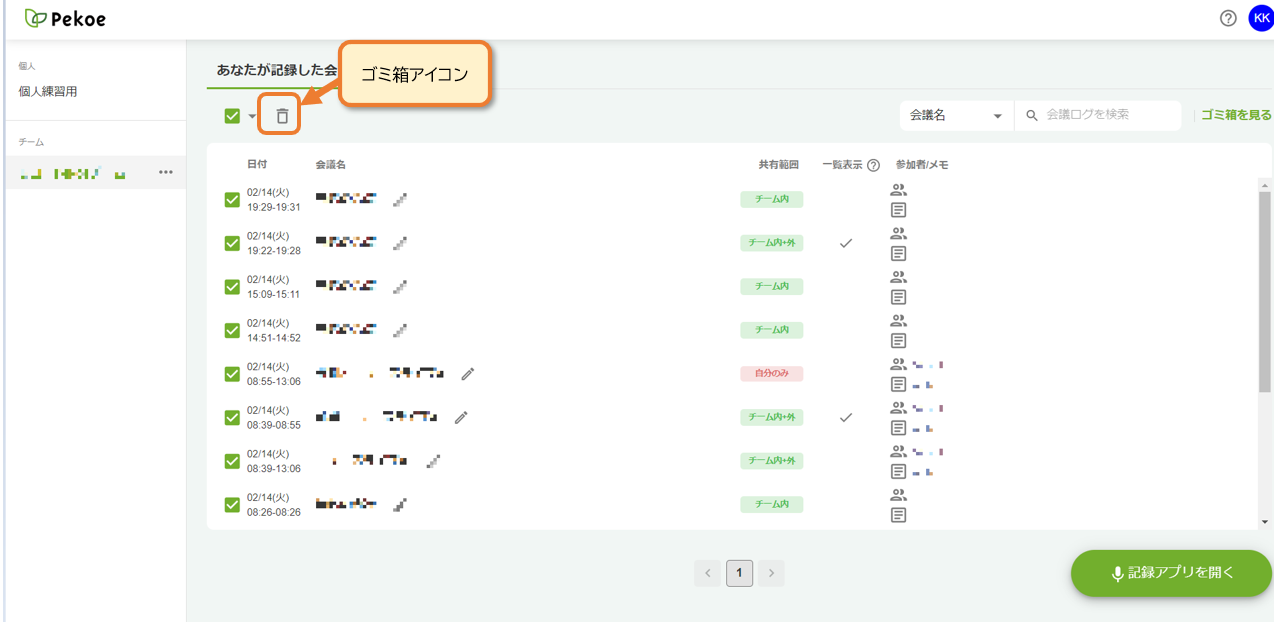Screen dimensions: 1275x622
Task: Click the help icon beside 一覧表示 column
Action: pyautogui.click(x=873, y=165)
